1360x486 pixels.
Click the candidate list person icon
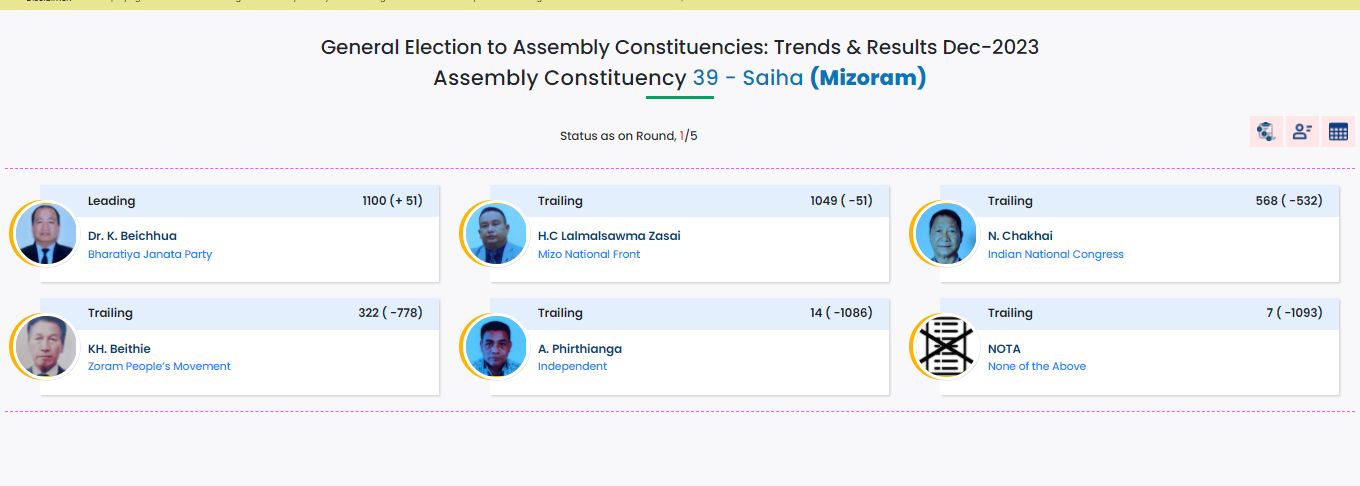[x=1302, y=131]
